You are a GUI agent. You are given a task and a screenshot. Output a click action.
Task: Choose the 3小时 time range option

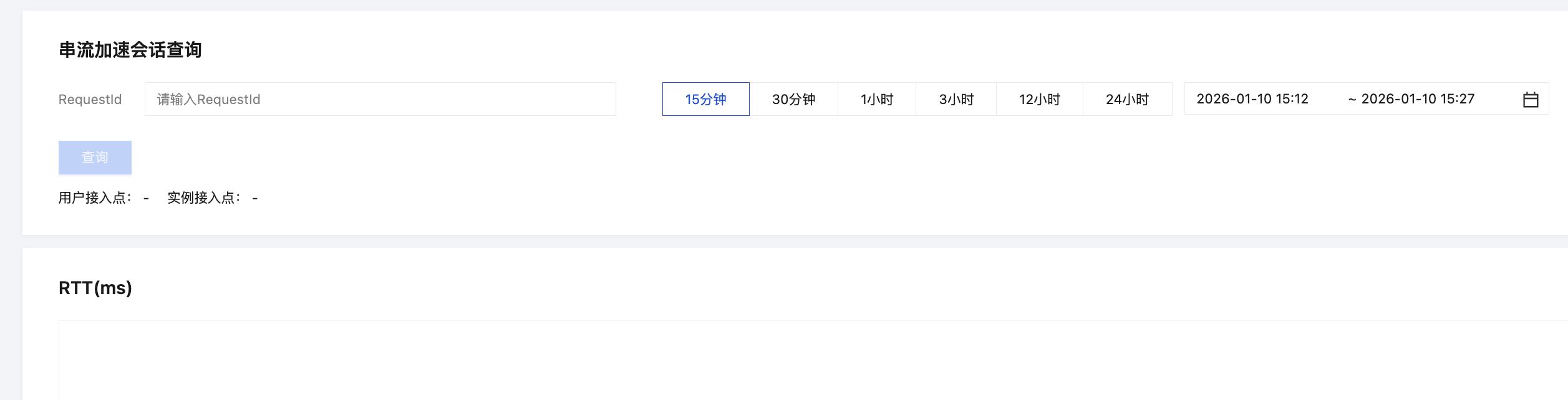pos(956,100)
